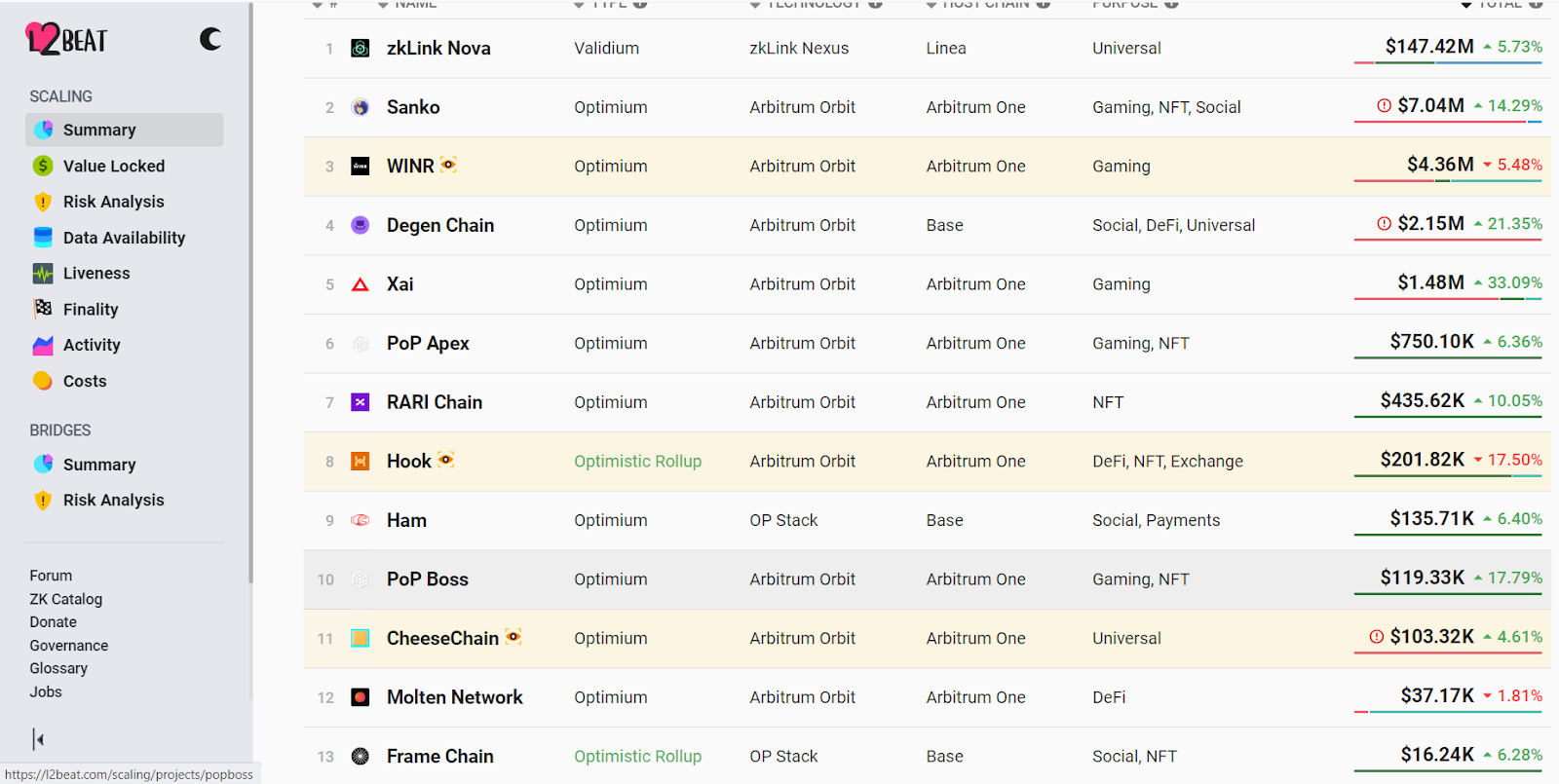Click the Finality flag icon
Screen dimensions: 1559x784
coord(43,309)
